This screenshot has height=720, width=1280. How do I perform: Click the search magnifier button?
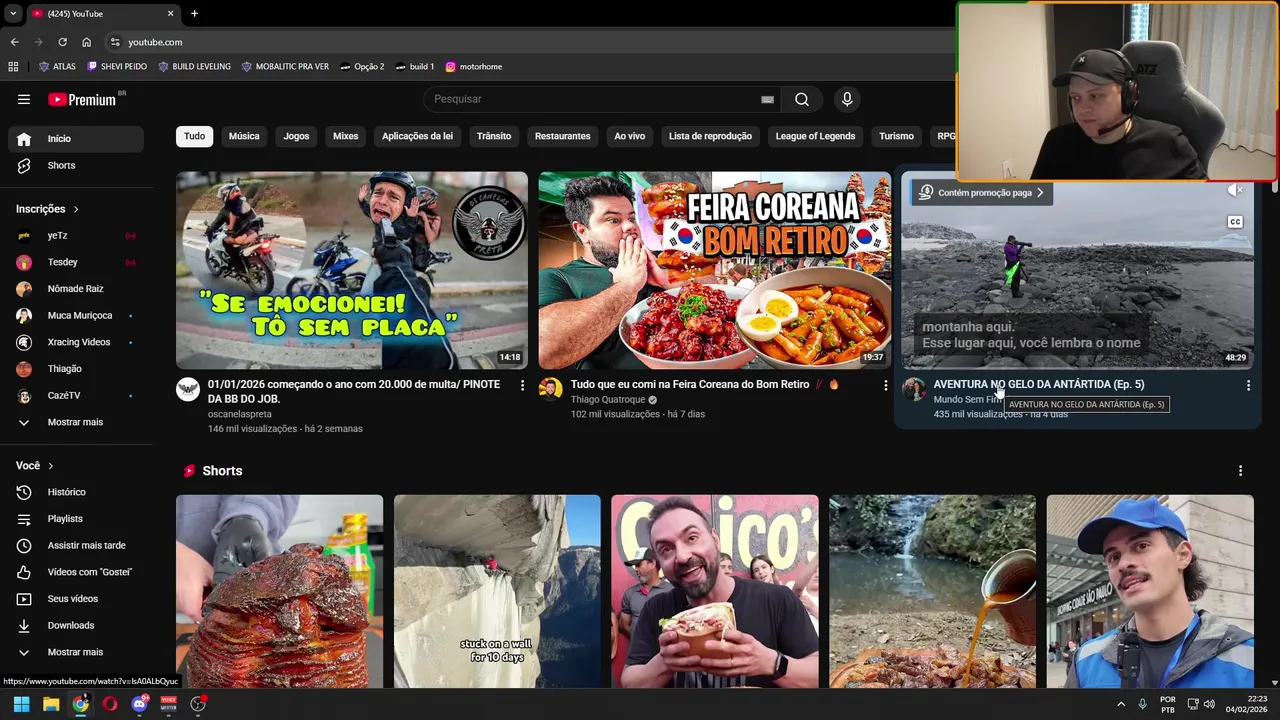[802, 99]
